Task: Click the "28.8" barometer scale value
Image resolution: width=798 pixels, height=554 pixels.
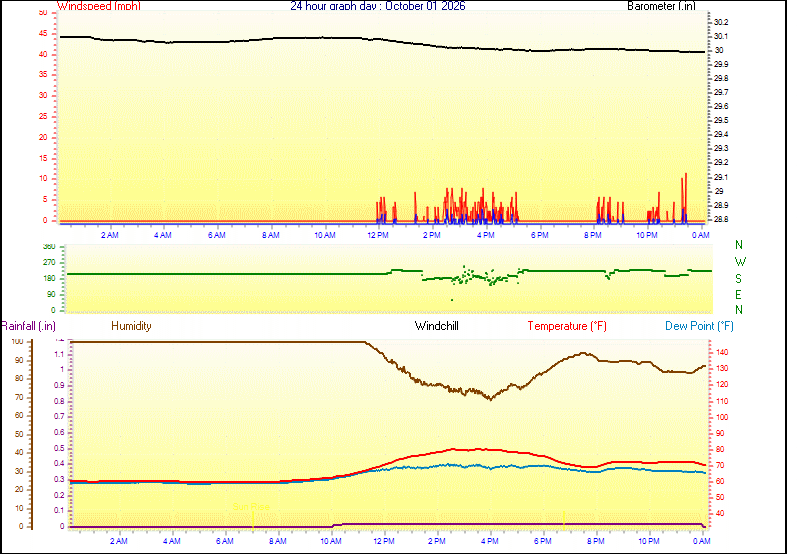Action: 721,219
